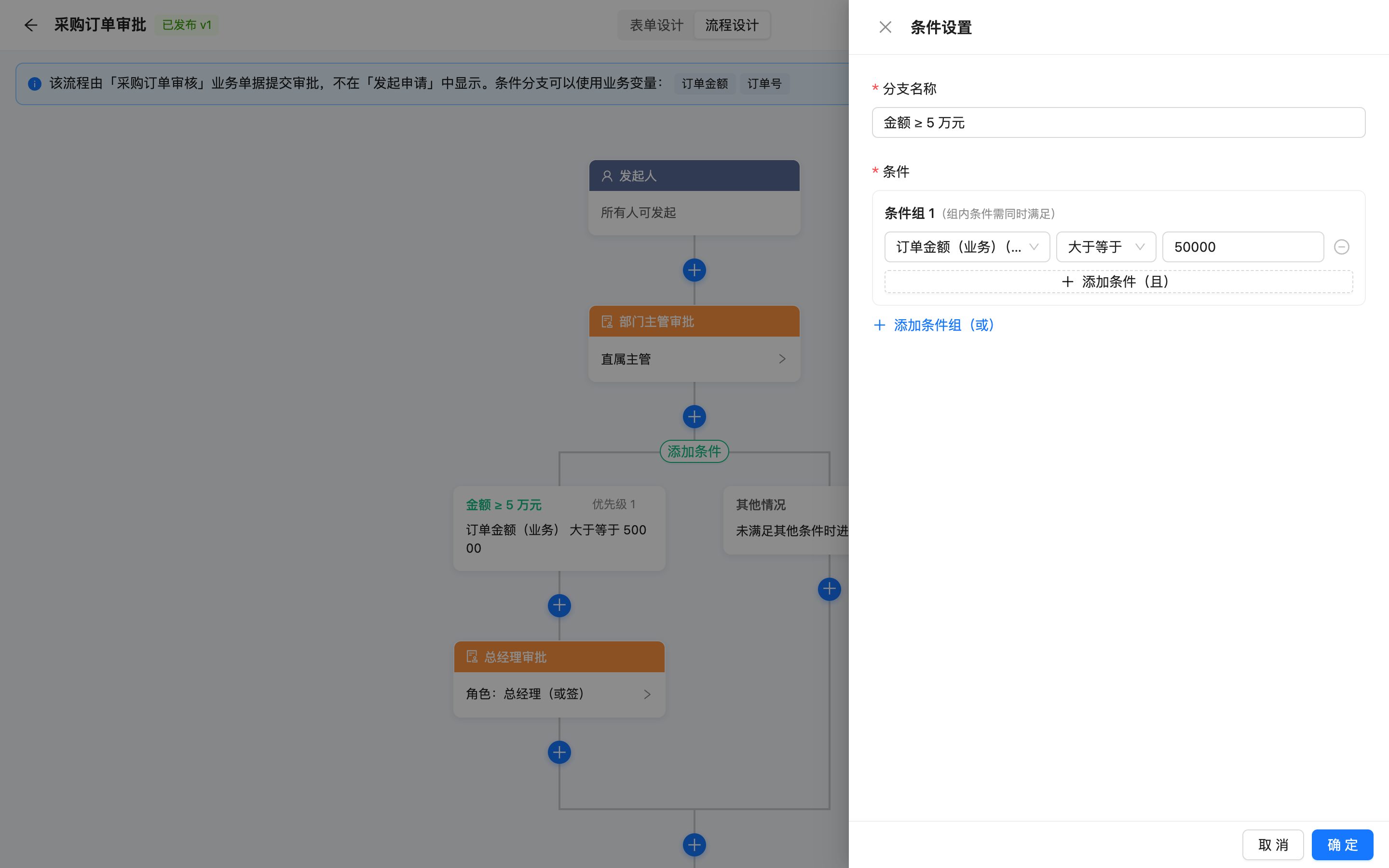Click the 部门主管审批 node header

pyautogui.click(x=694, y=322)
